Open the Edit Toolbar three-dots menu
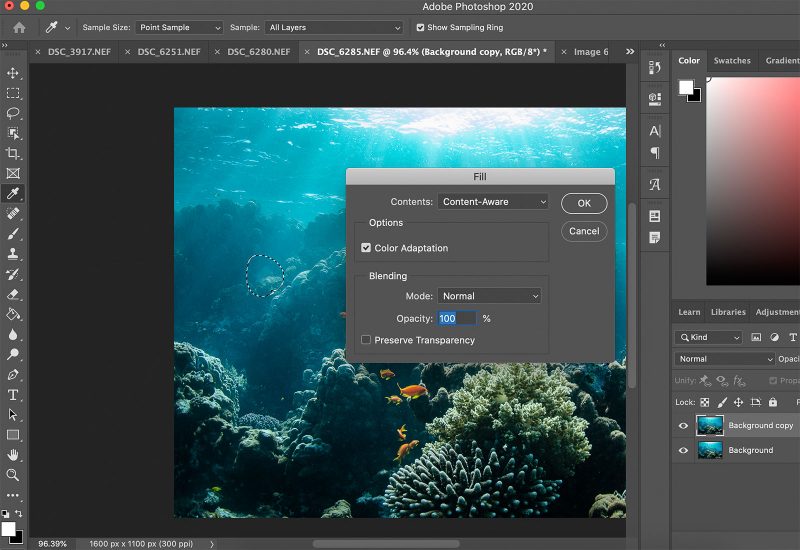This screenshot has height=550, width=800. 13,495
